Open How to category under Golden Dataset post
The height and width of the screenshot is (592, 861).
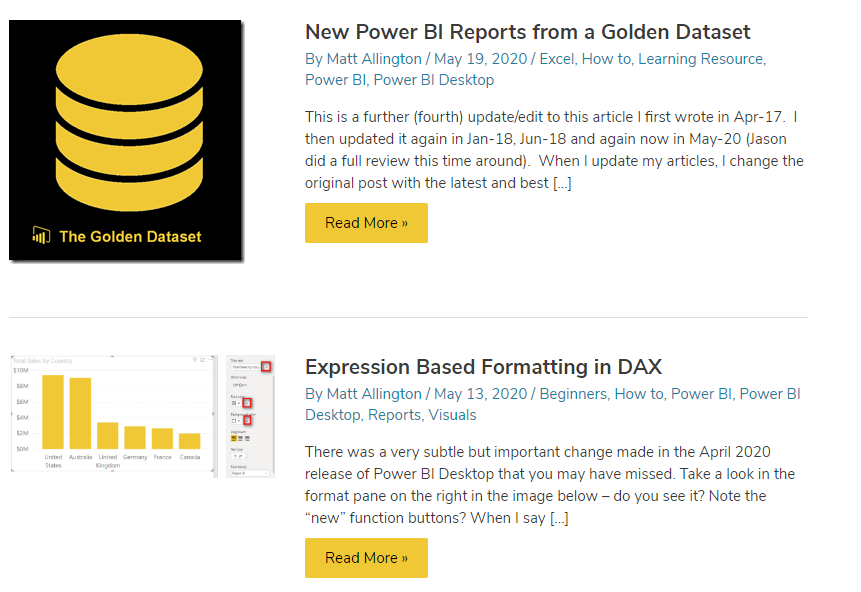(x=606, y=59)
